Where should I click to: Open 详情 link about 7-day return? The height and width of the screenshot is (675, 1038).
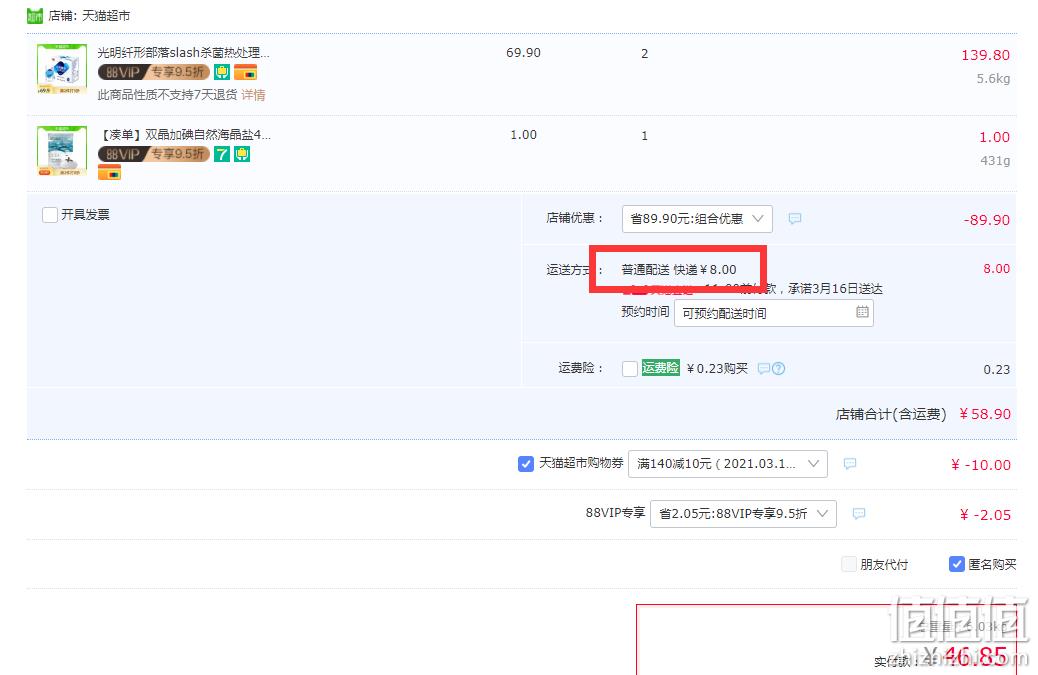coord(253,95)
